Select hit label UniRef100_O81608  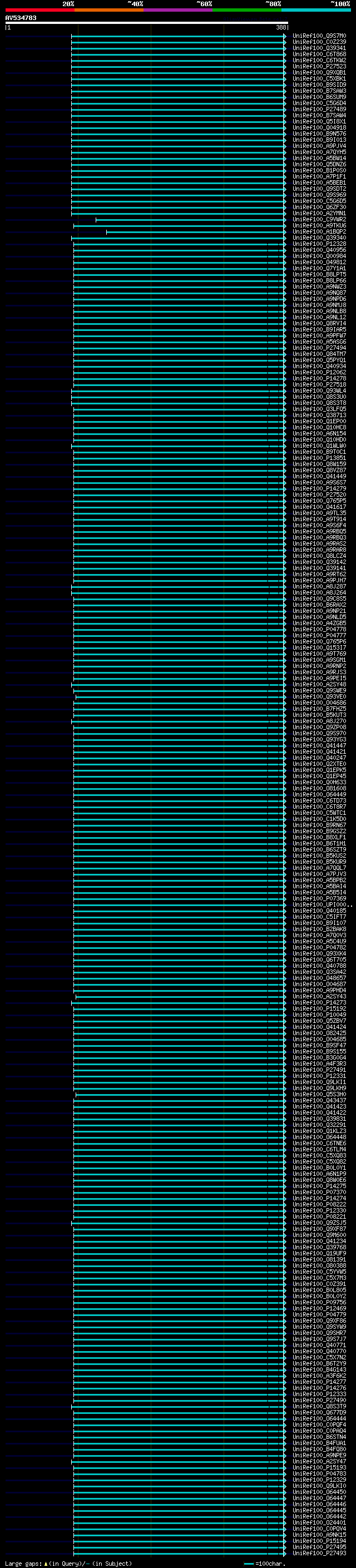tap(319, 788)
